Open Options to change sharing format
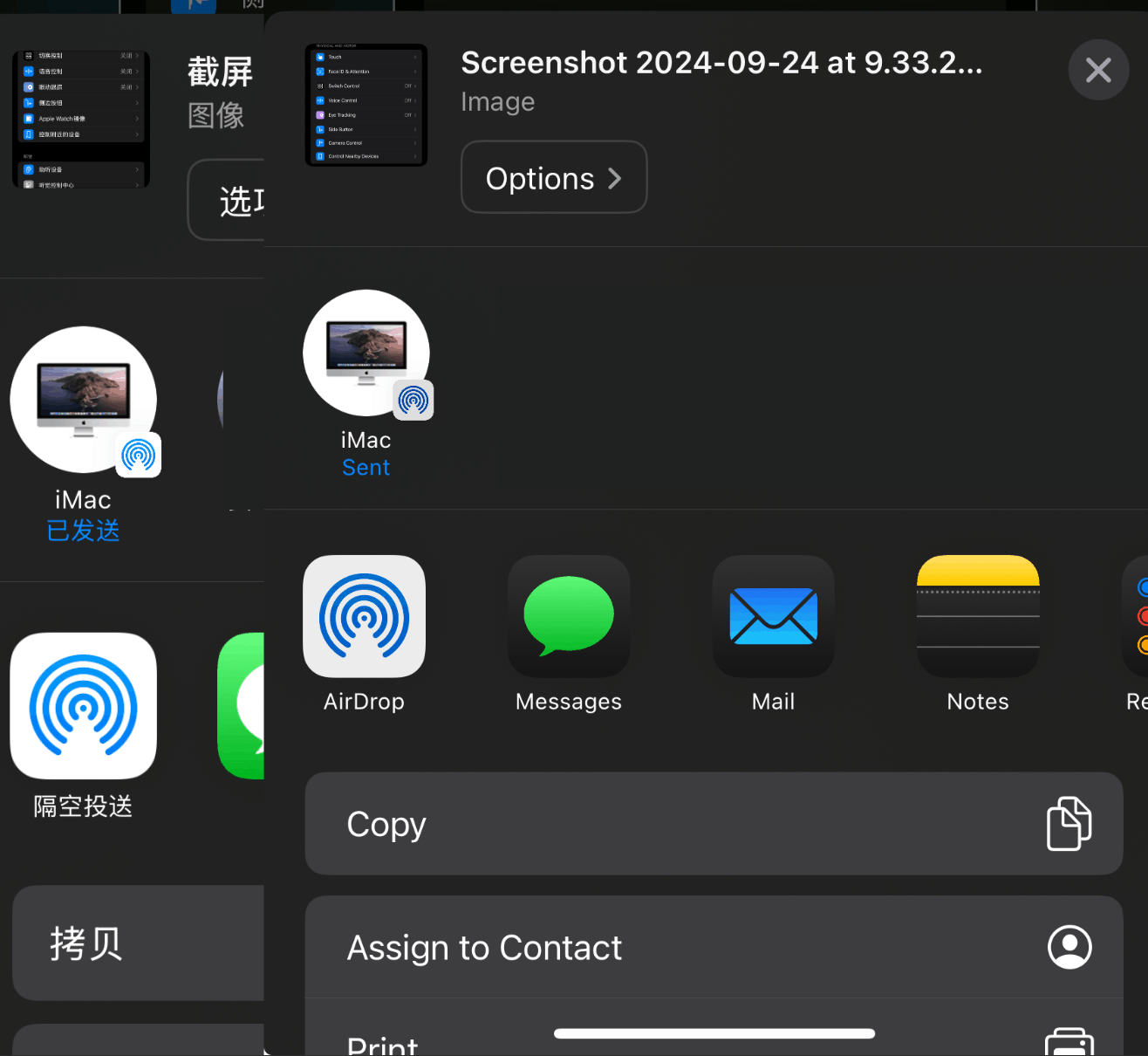 click(x=553, y=177)
